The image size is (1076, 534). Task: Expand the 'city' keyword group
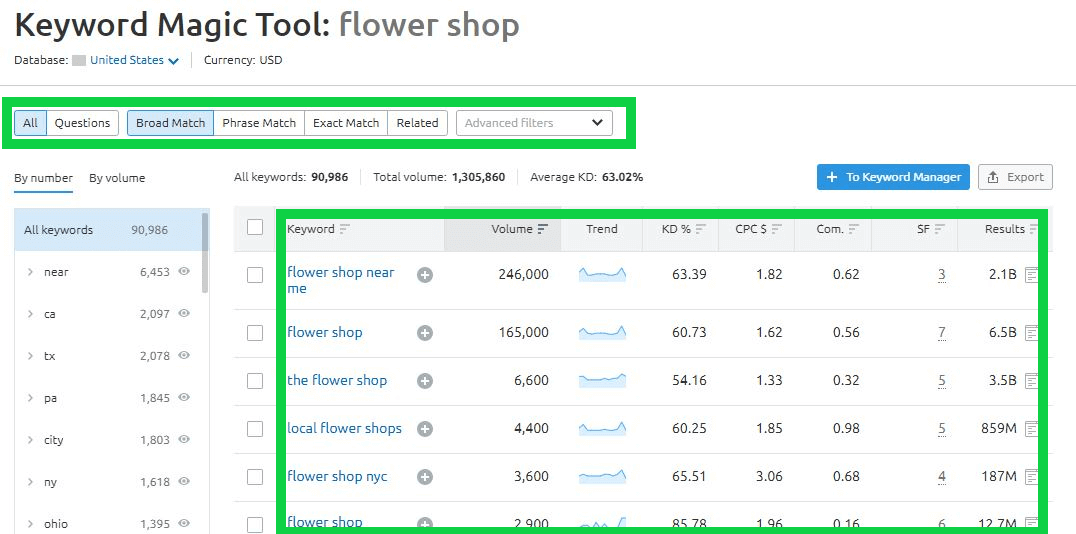(x=30, y=440)
